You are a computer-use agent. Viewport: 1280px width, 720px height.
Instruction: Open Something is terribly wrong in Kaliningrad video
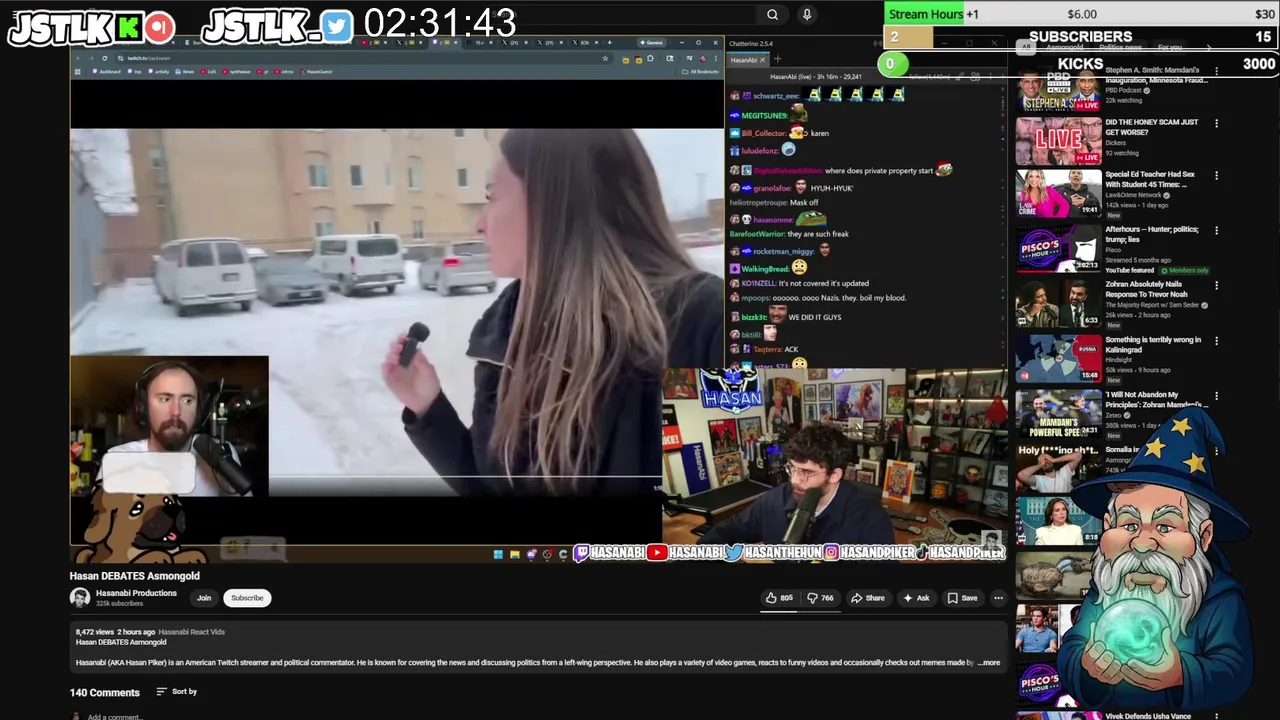1058,358
